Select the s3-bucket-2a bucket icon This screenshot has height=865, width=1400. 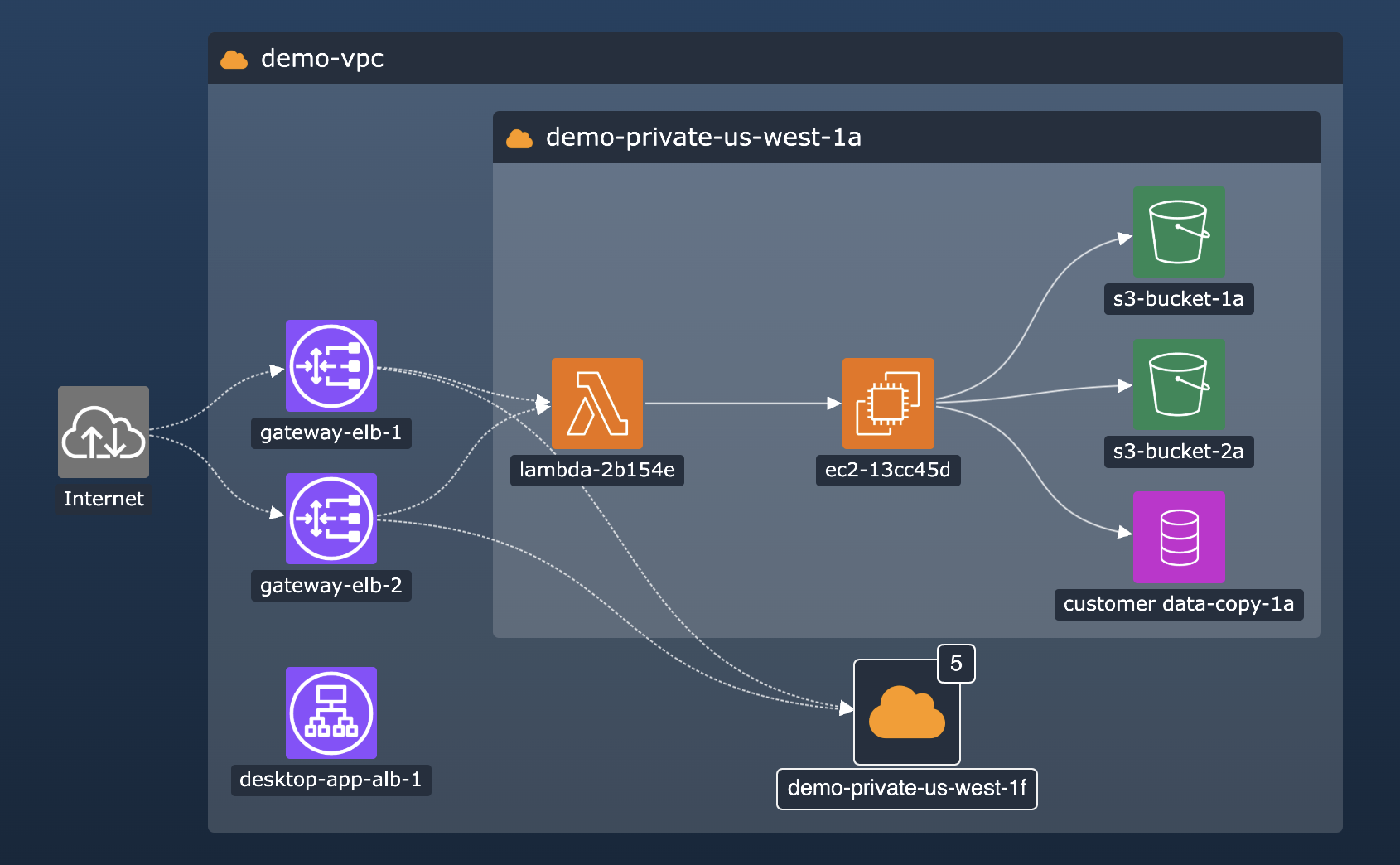[1179, 384]
